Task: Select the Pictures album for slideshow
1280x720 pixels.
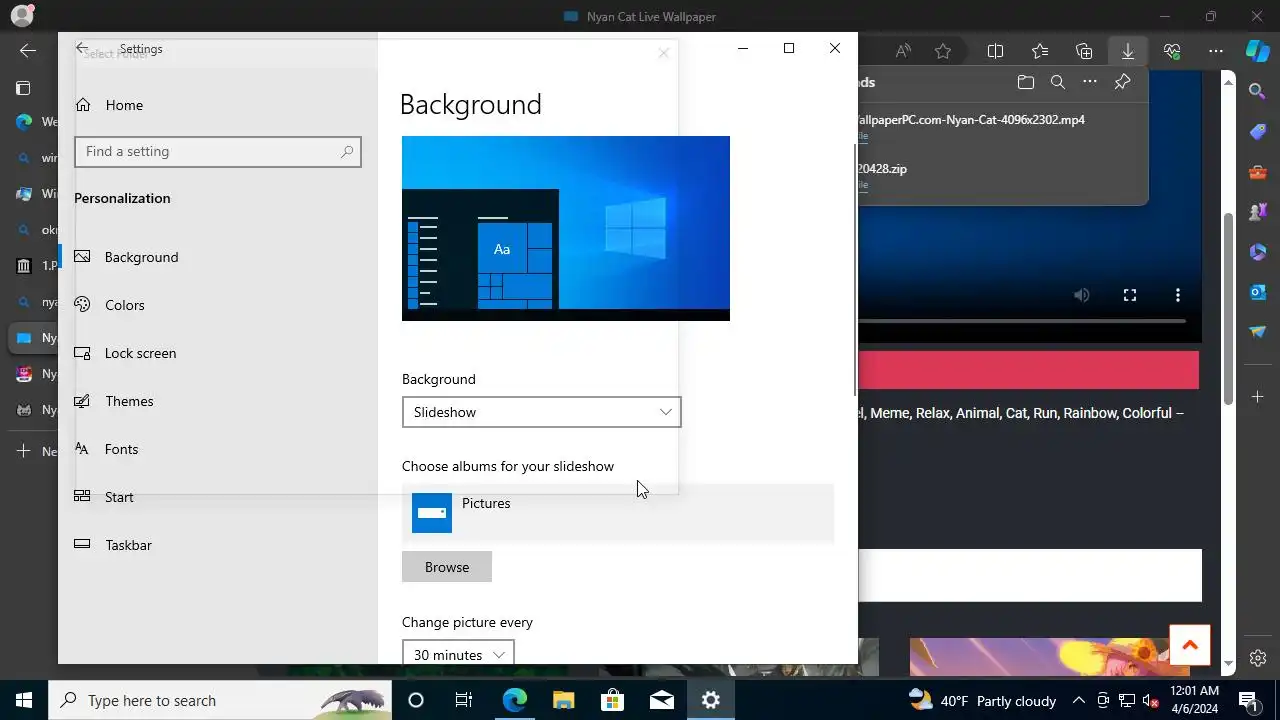Action: (618, 513)
